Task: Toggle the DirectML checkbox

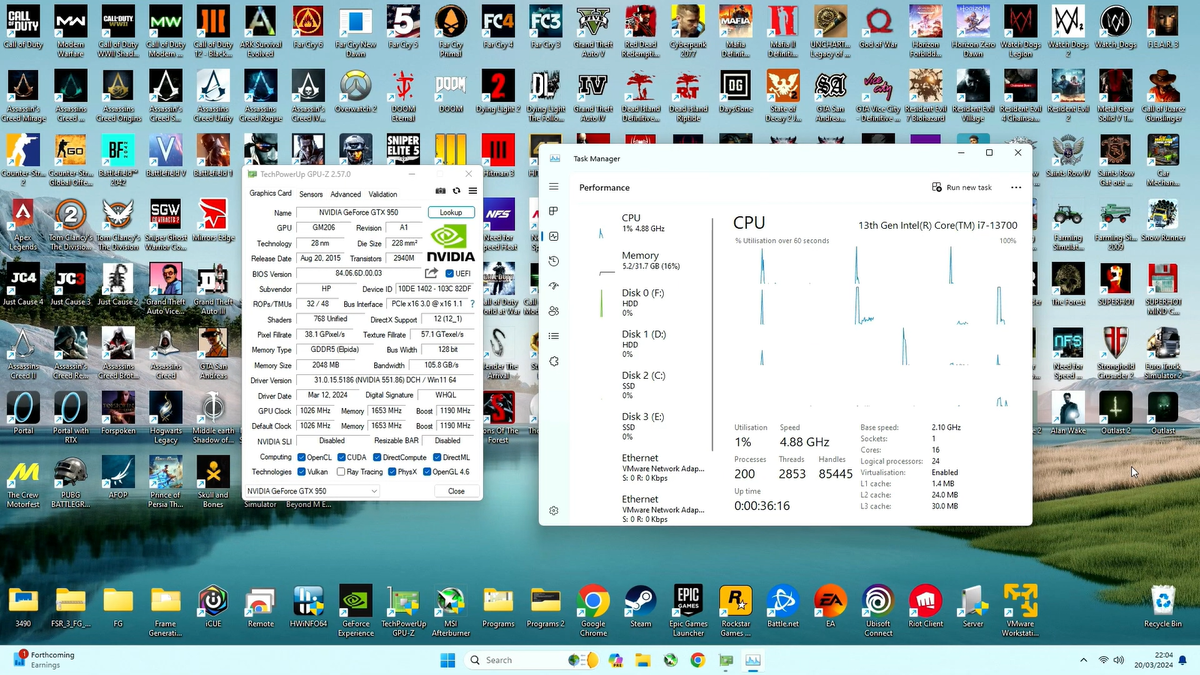Action: tap(435, 457)
